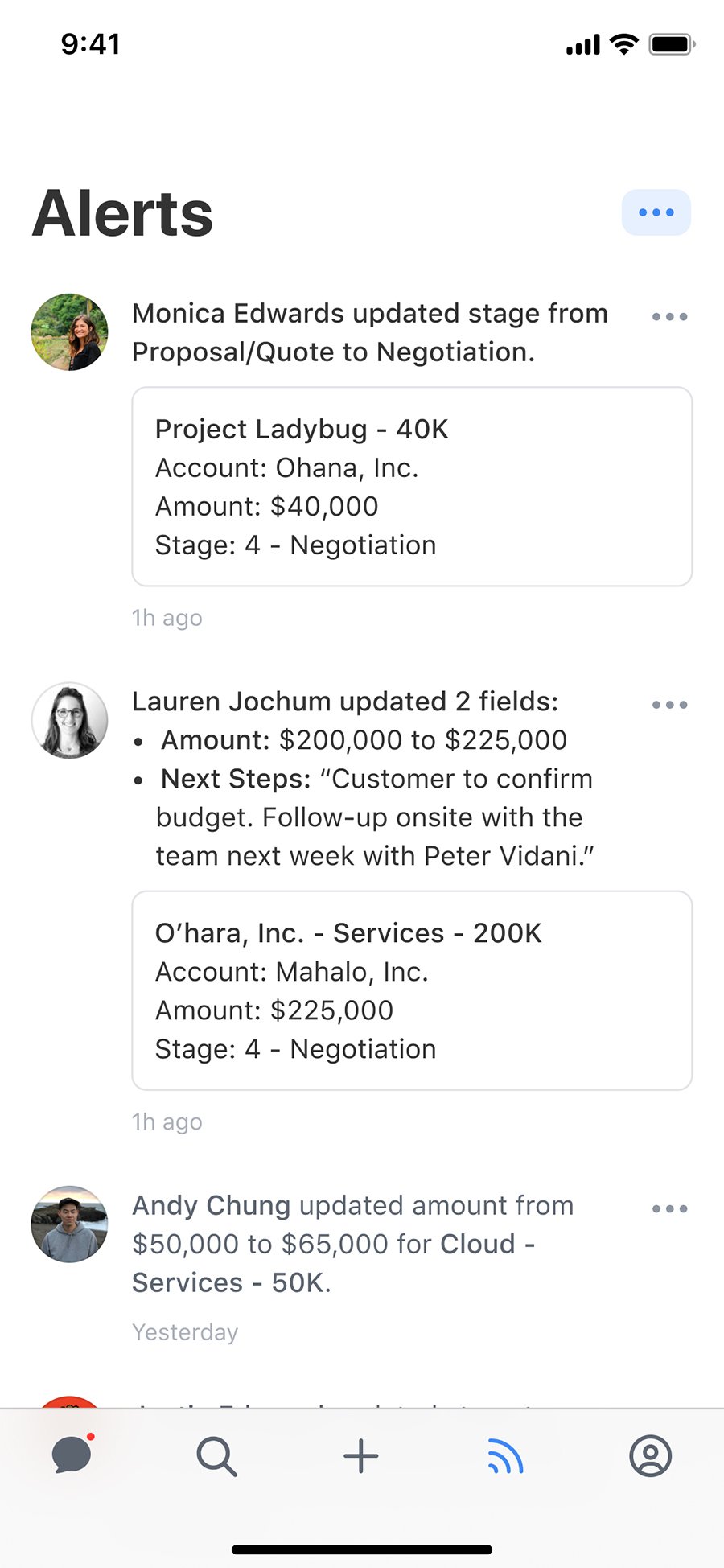Open the blue Alerts options button
The image size is (724, 1568).
click(x=656, y=212)
